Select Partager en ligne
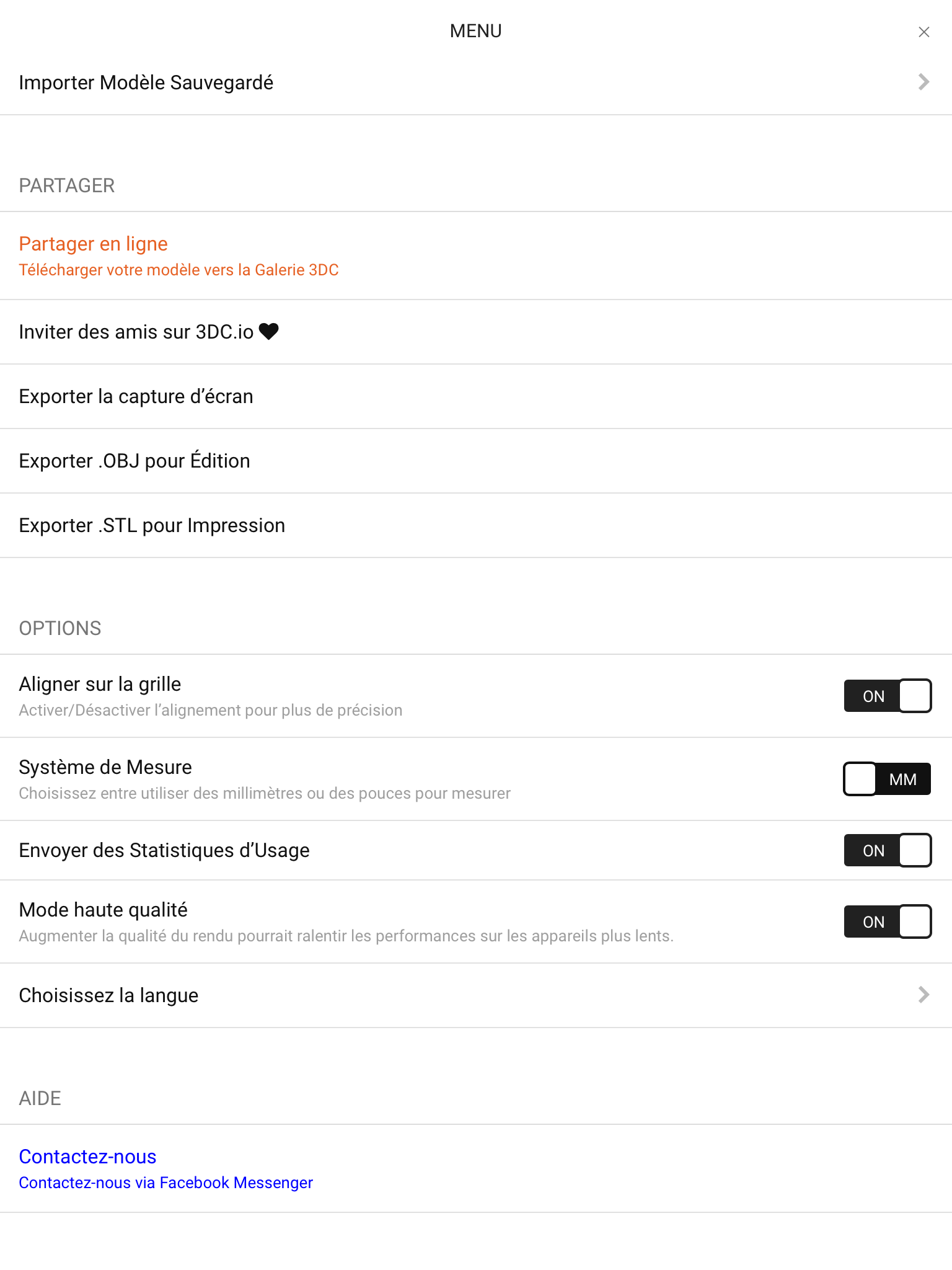 (x=476, y=255)
